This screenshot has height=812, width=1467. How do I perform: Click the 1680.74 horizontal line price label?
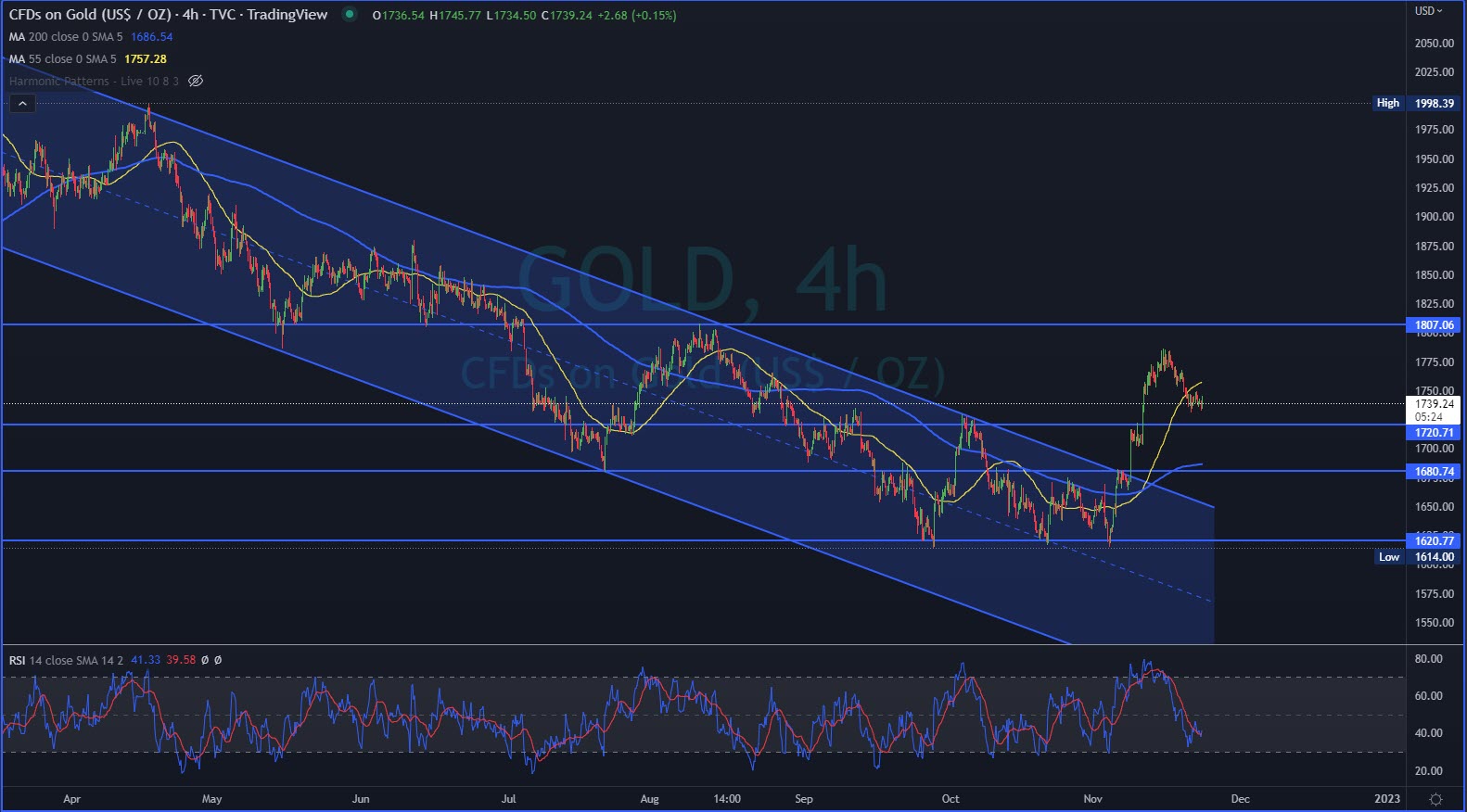coord(1434,472)
